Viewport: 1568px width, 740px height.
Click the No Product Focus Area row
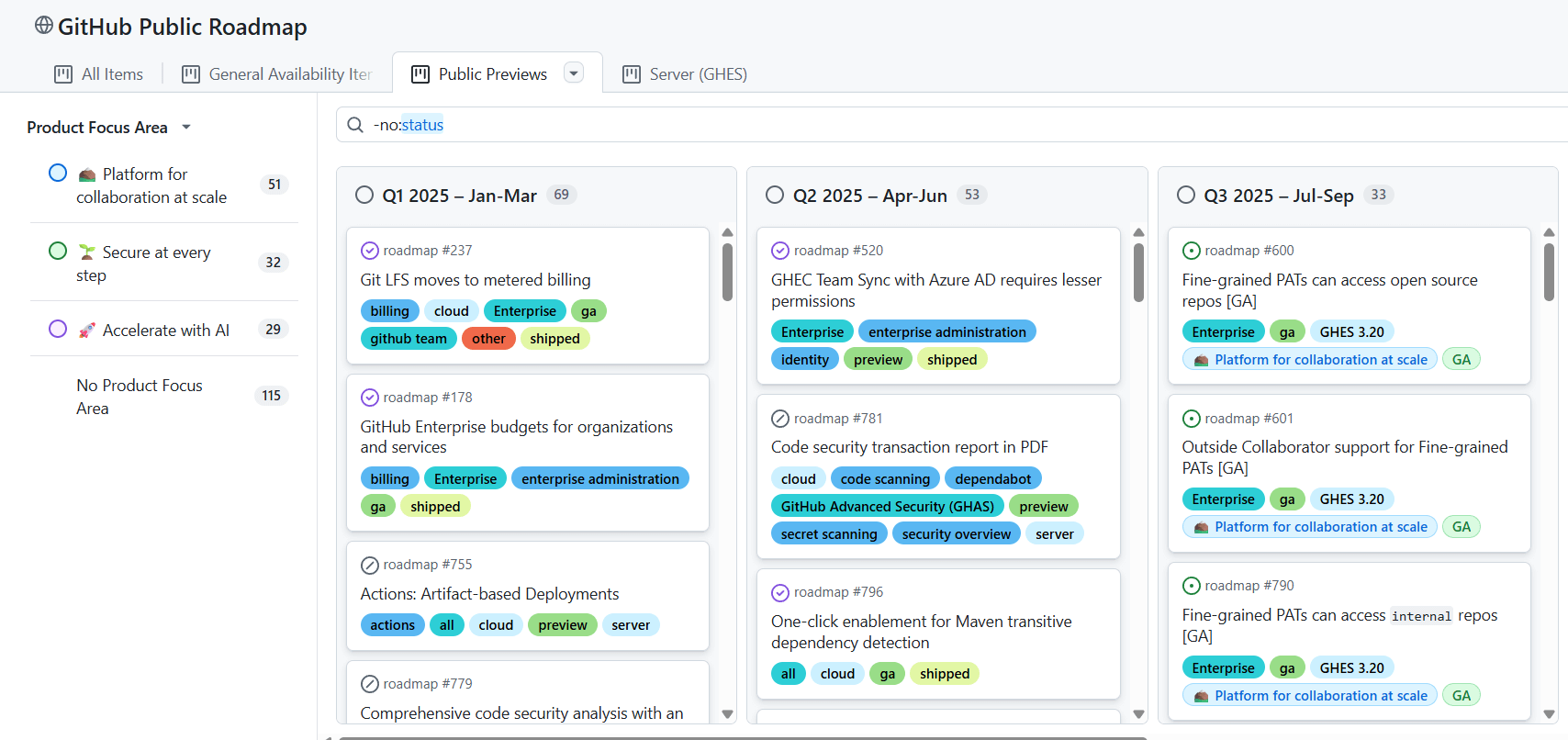point(164,397)
